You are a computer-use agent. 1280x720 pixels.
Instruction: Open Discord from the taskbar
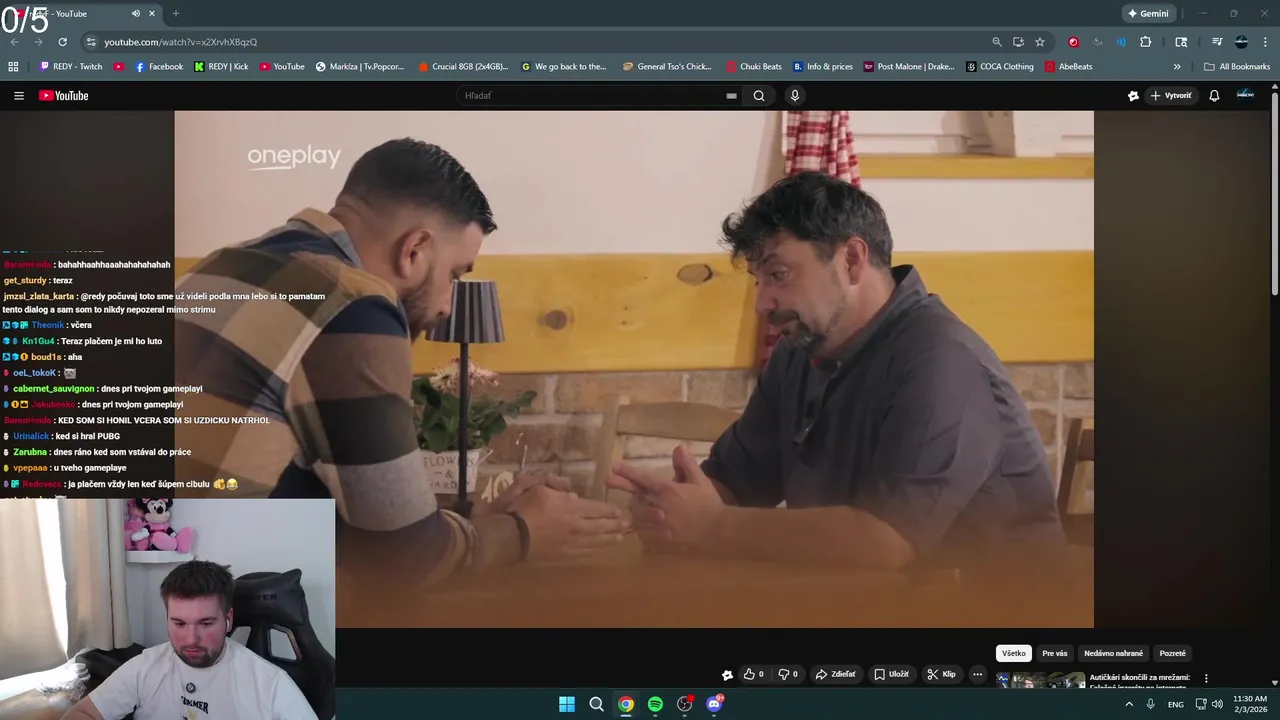tap(714, 704)
